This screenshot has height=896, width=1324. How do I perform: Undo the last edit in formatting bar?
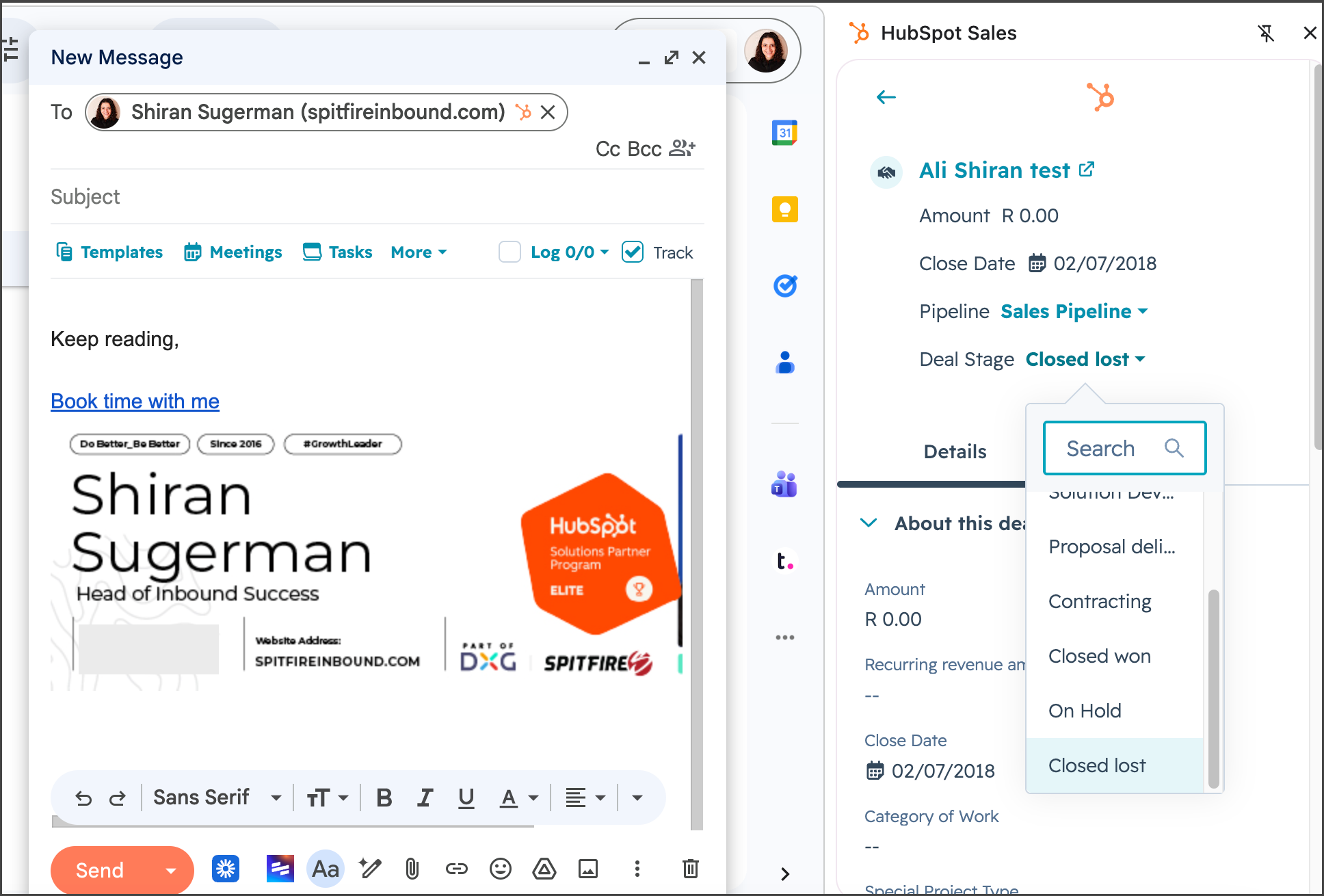(83, 798)
